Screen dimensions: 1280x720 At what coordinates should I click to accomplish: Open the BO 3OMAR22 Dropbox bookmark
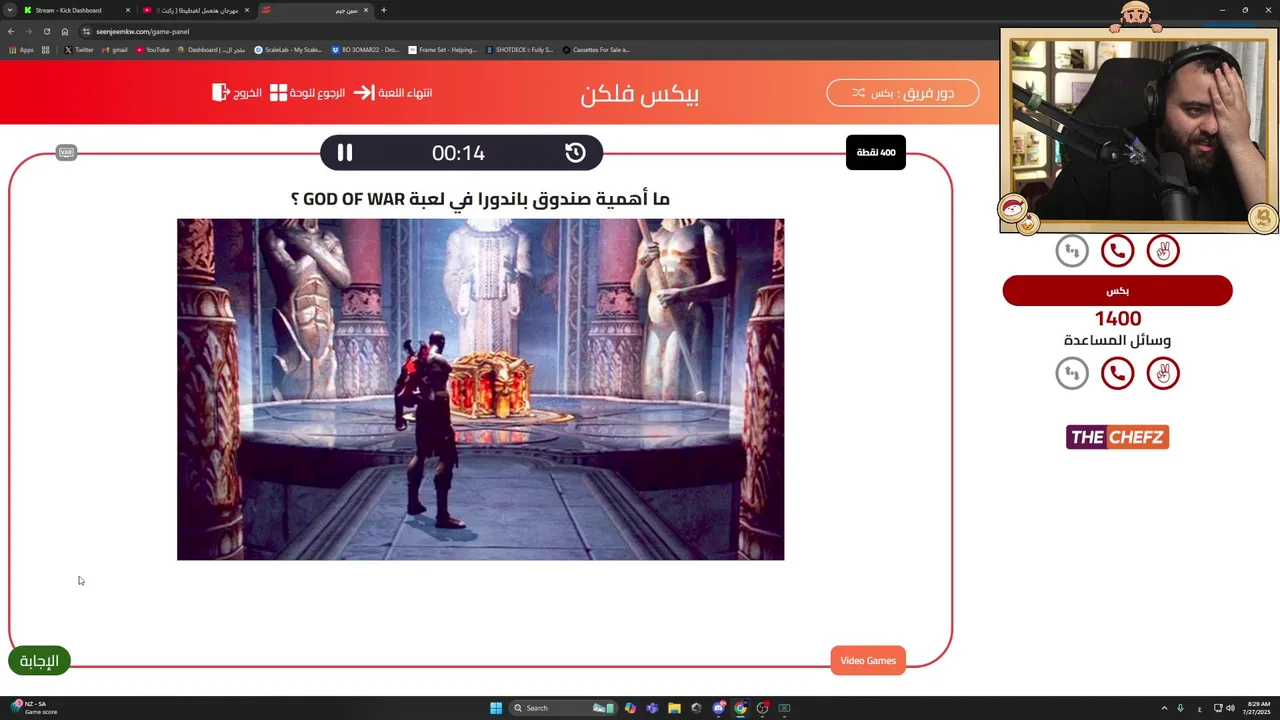click(x=366, y=49)
